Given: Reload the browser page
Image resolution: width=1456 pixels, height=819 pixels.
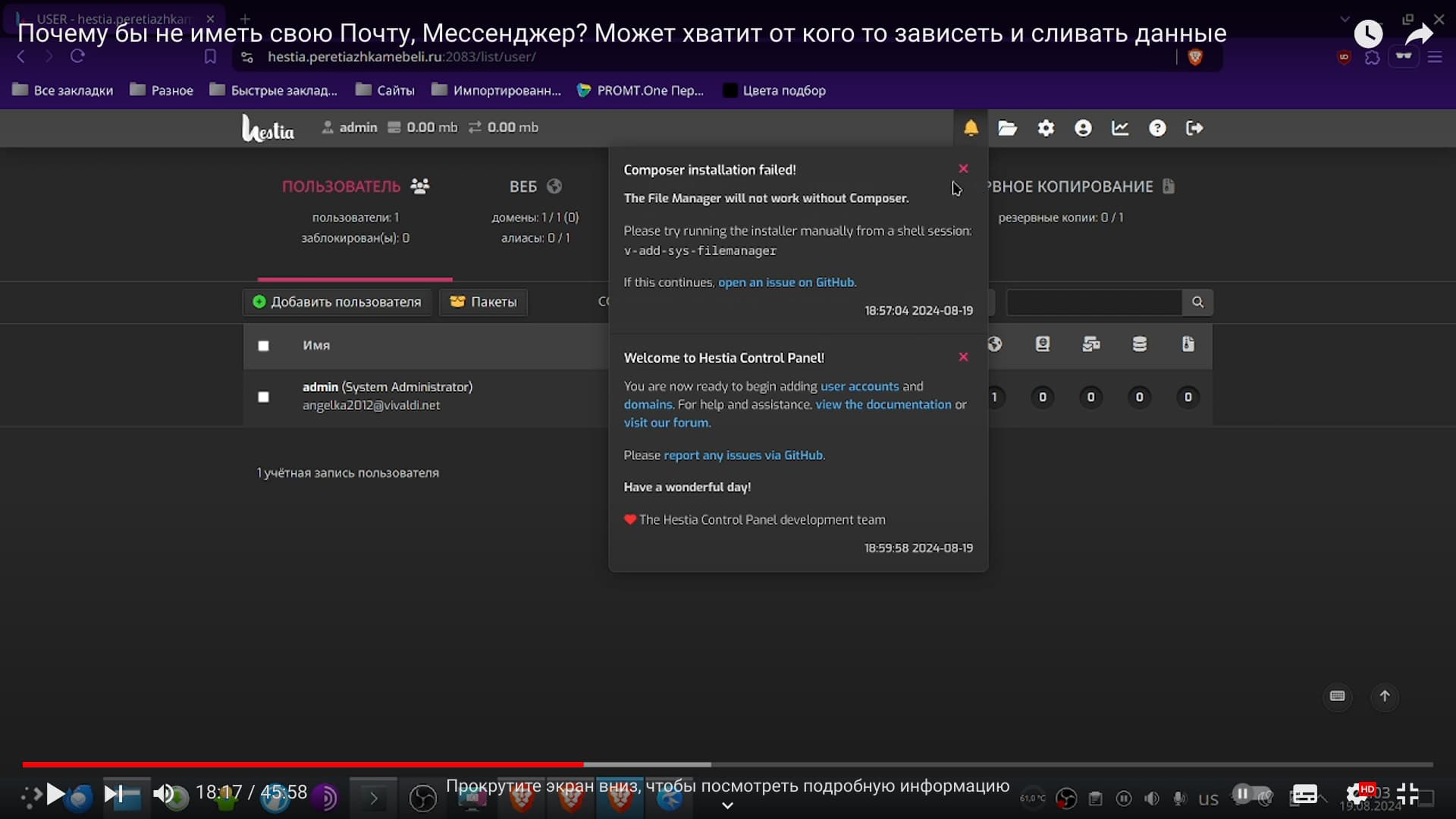Looking at the screenshot, I should tap(77, 56).
